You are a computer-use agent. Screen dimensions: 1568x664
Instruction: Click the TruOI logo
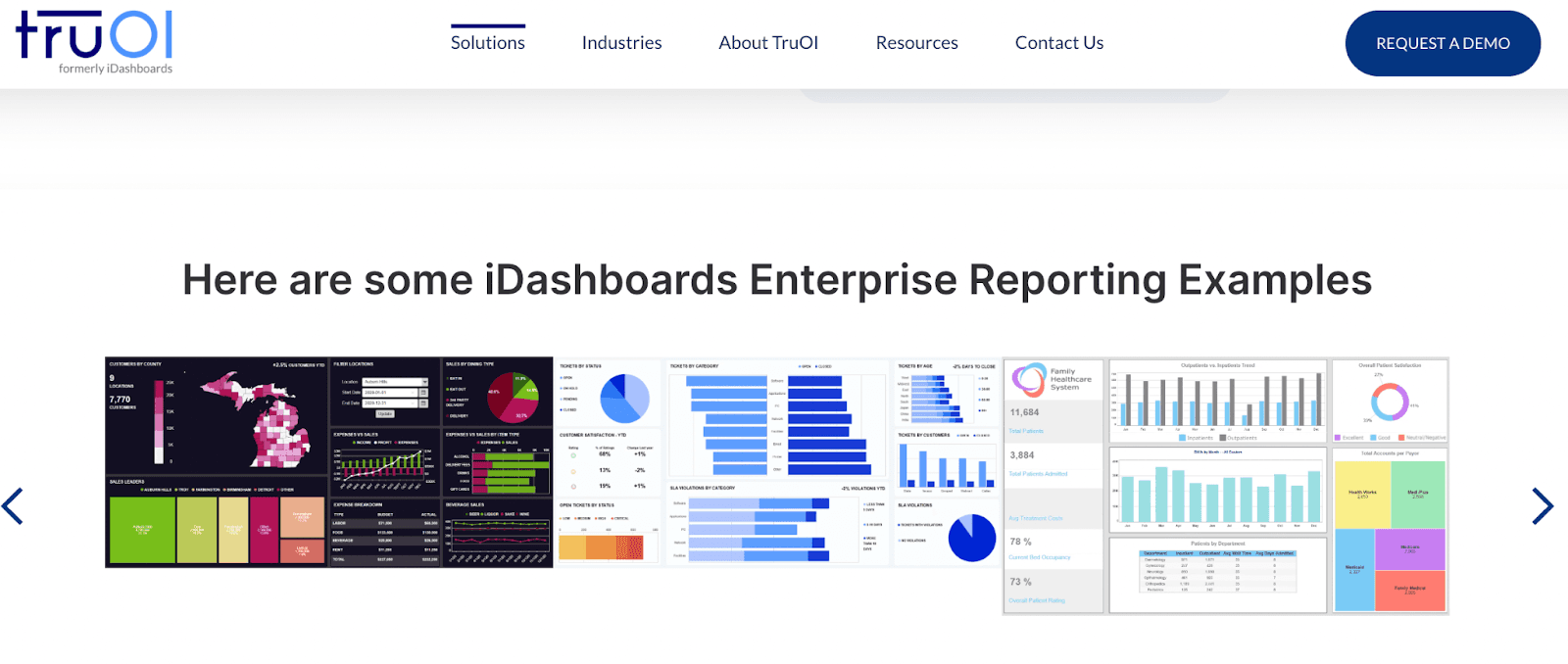point(94,42)
